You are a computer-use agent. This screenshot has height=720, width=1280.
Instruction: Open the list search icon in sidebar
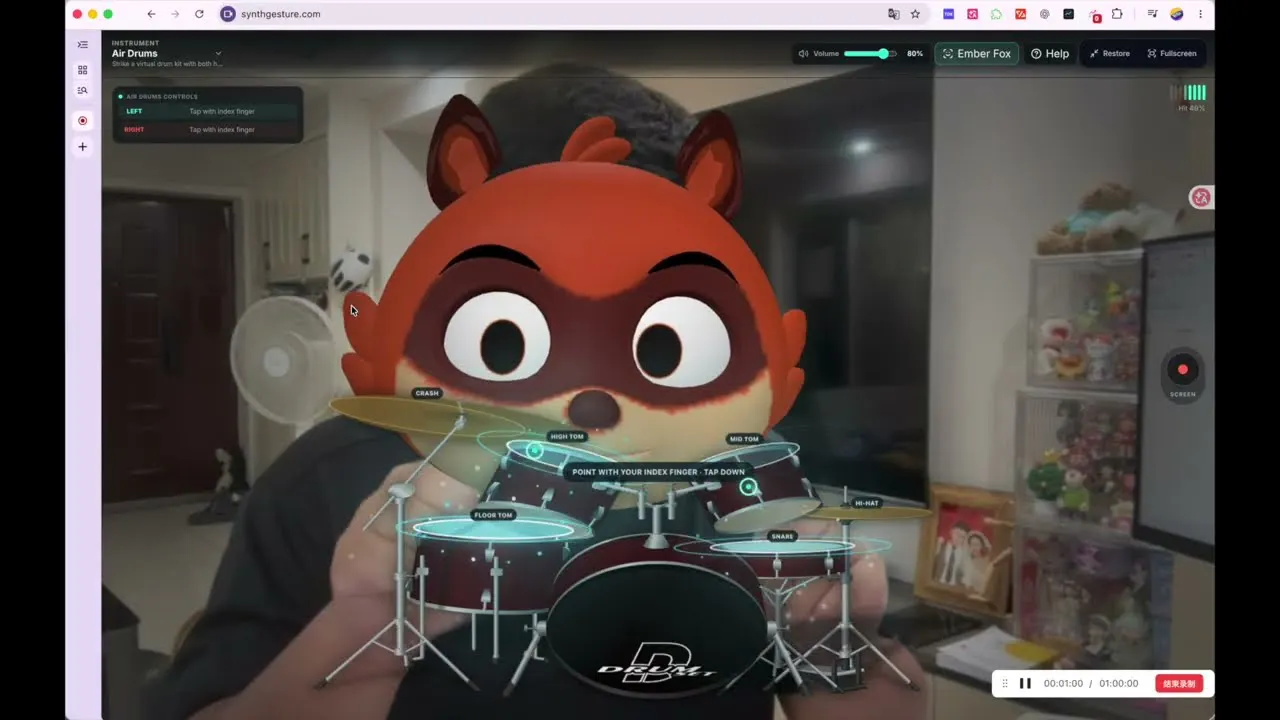[x=83, y=91]
